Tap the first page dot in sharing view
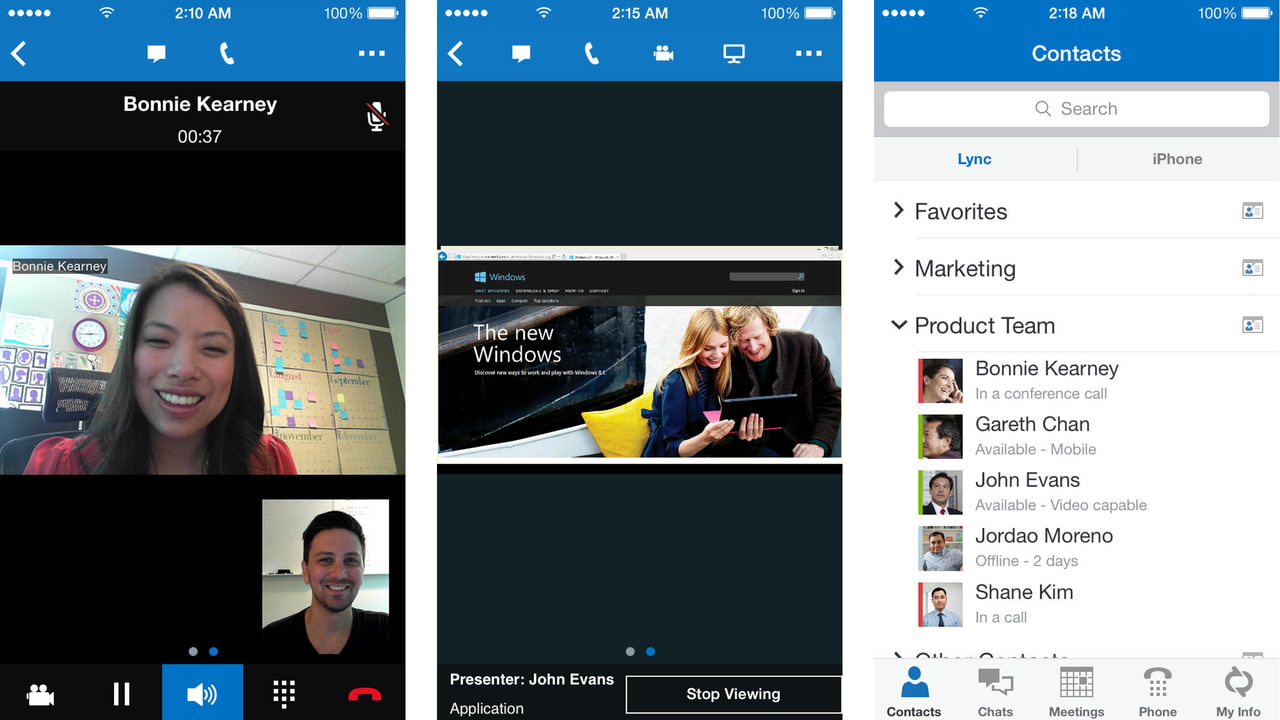 [x=630, y=652]
